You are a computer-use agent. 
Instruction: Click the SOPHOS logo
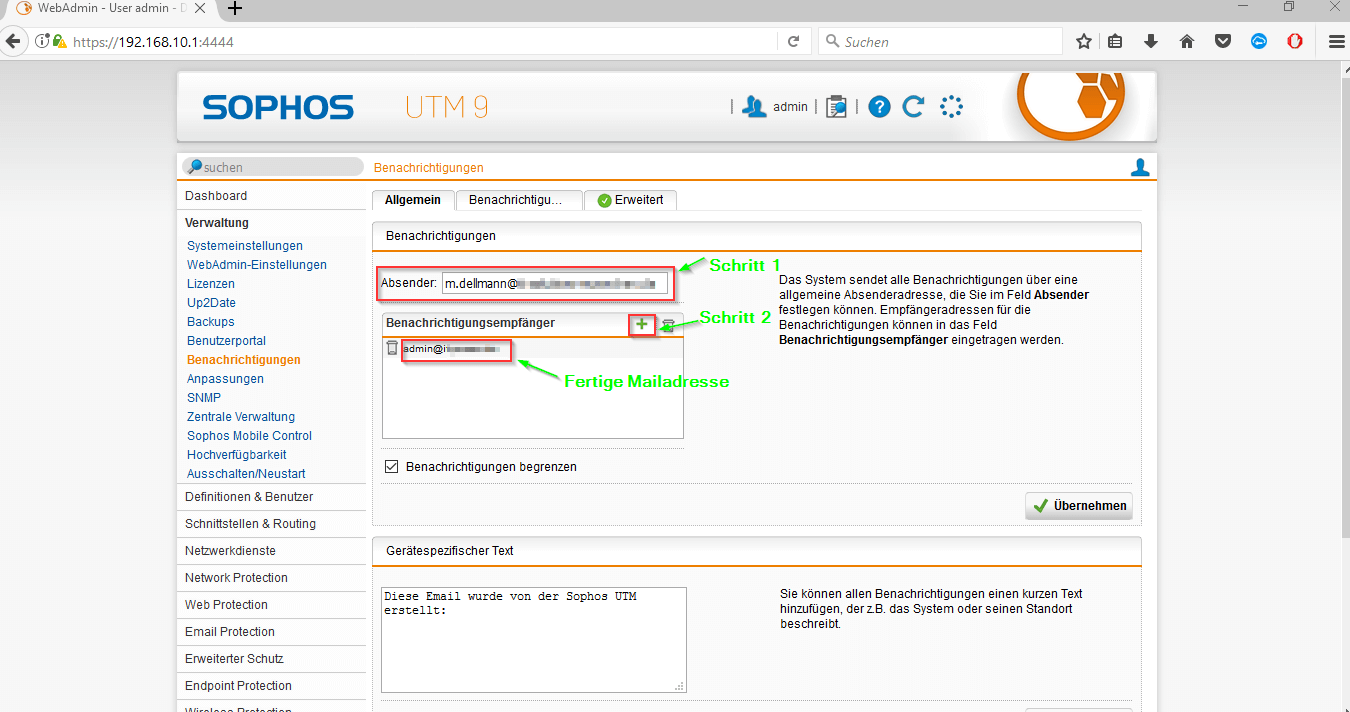coord(278,108)
